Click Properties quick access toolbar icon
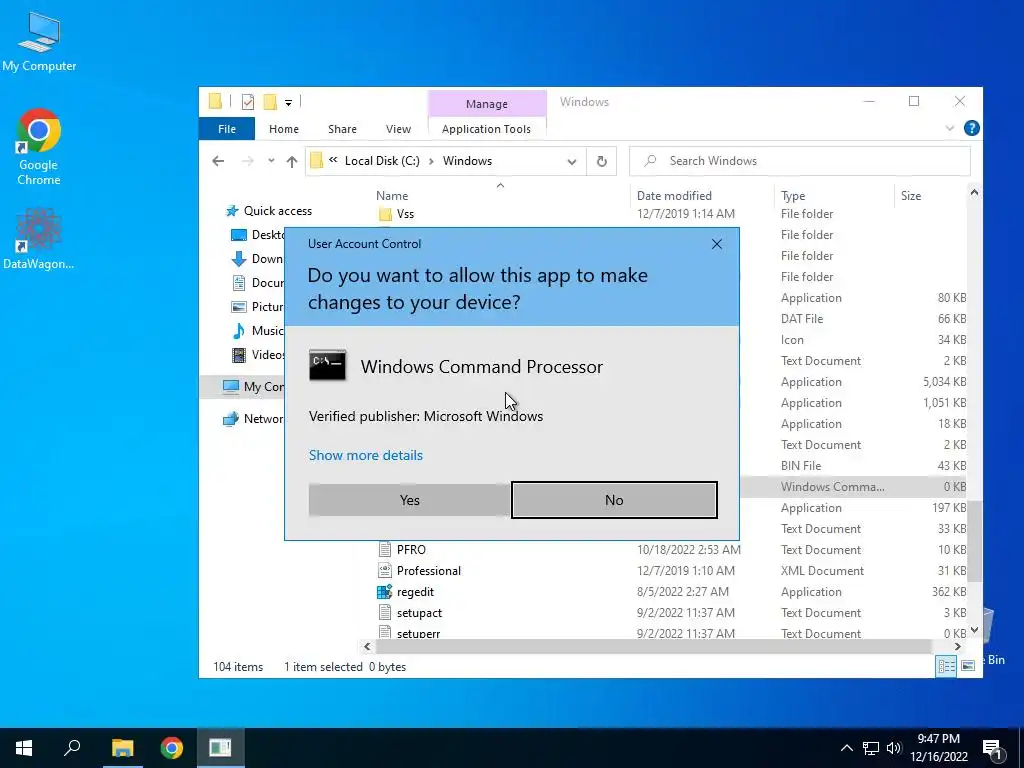Viewport: 1024px width, 768px height. click(248, 102)
